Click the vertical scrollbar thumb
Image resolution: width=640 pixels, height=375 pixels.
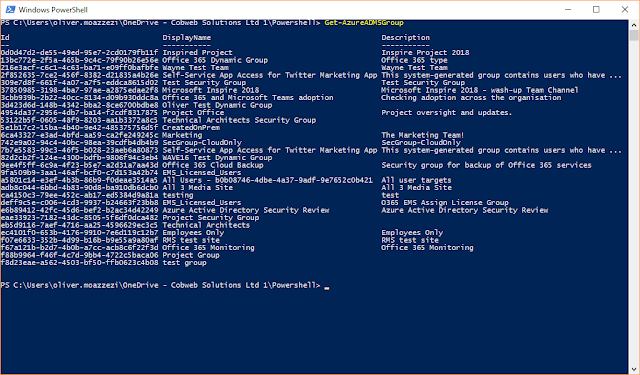point(634,35)
